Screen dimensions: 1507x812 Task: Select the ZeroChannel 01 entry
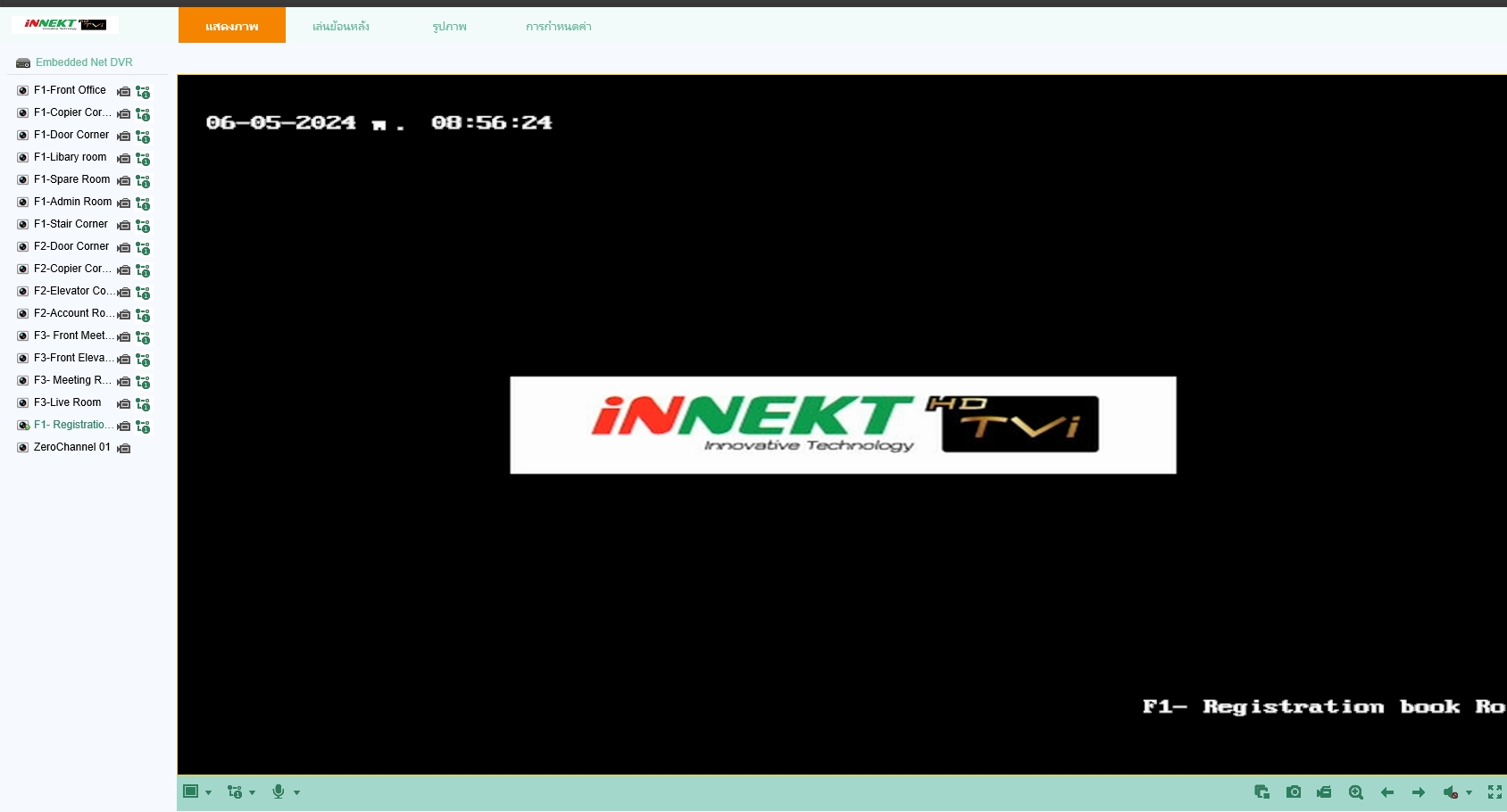click(71, 447)
